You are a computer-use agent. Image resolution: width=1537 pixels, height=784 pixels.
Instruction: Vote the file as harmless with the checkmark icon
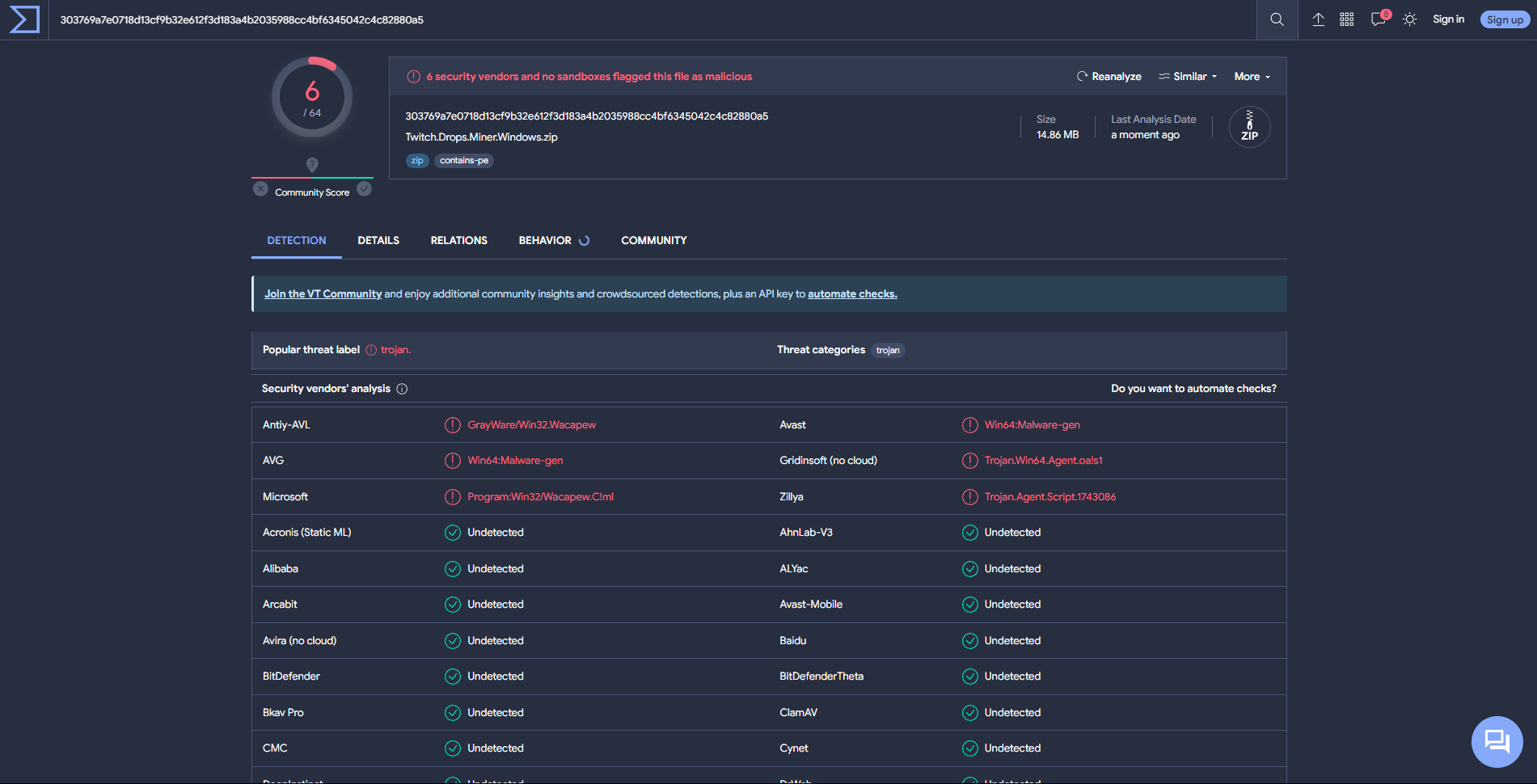pos(364,188)
